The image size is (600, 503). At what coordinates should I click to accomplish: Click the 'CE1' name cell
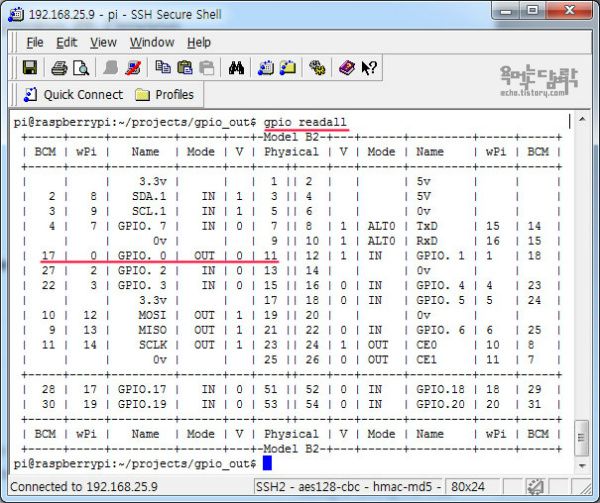click(427, 360)
